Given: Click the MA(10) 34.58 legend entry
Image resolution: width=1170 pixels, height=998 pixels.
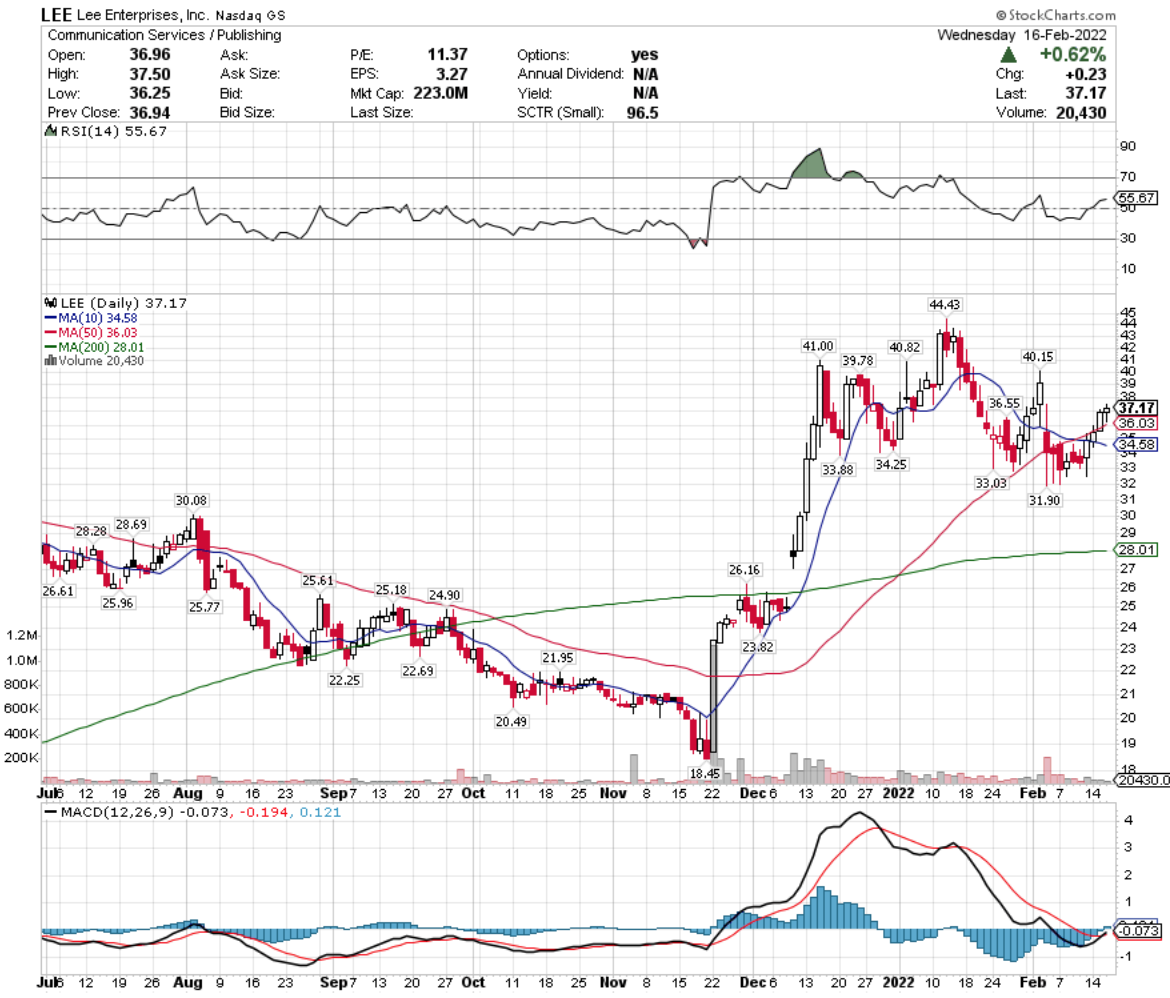Looking at the screenshot, I should click(98, 318).
